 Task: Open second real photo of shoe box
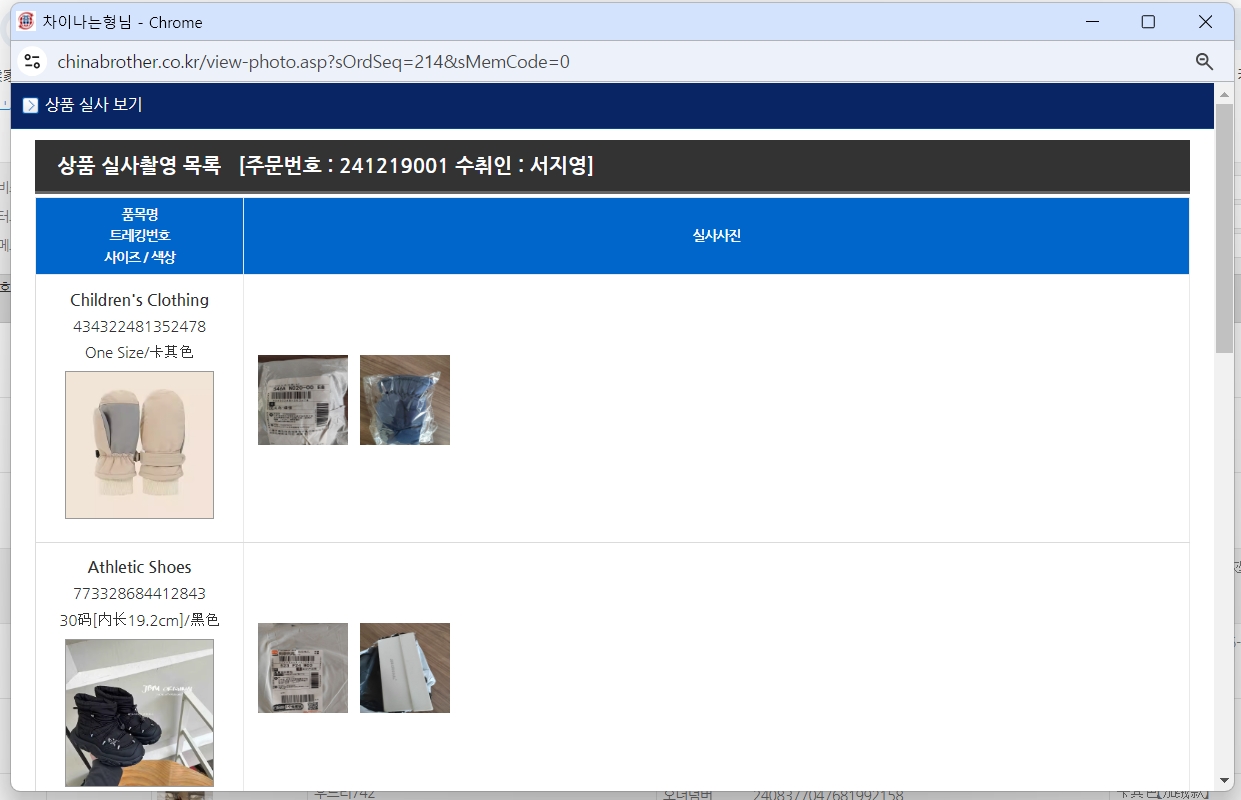click(405, 668)
